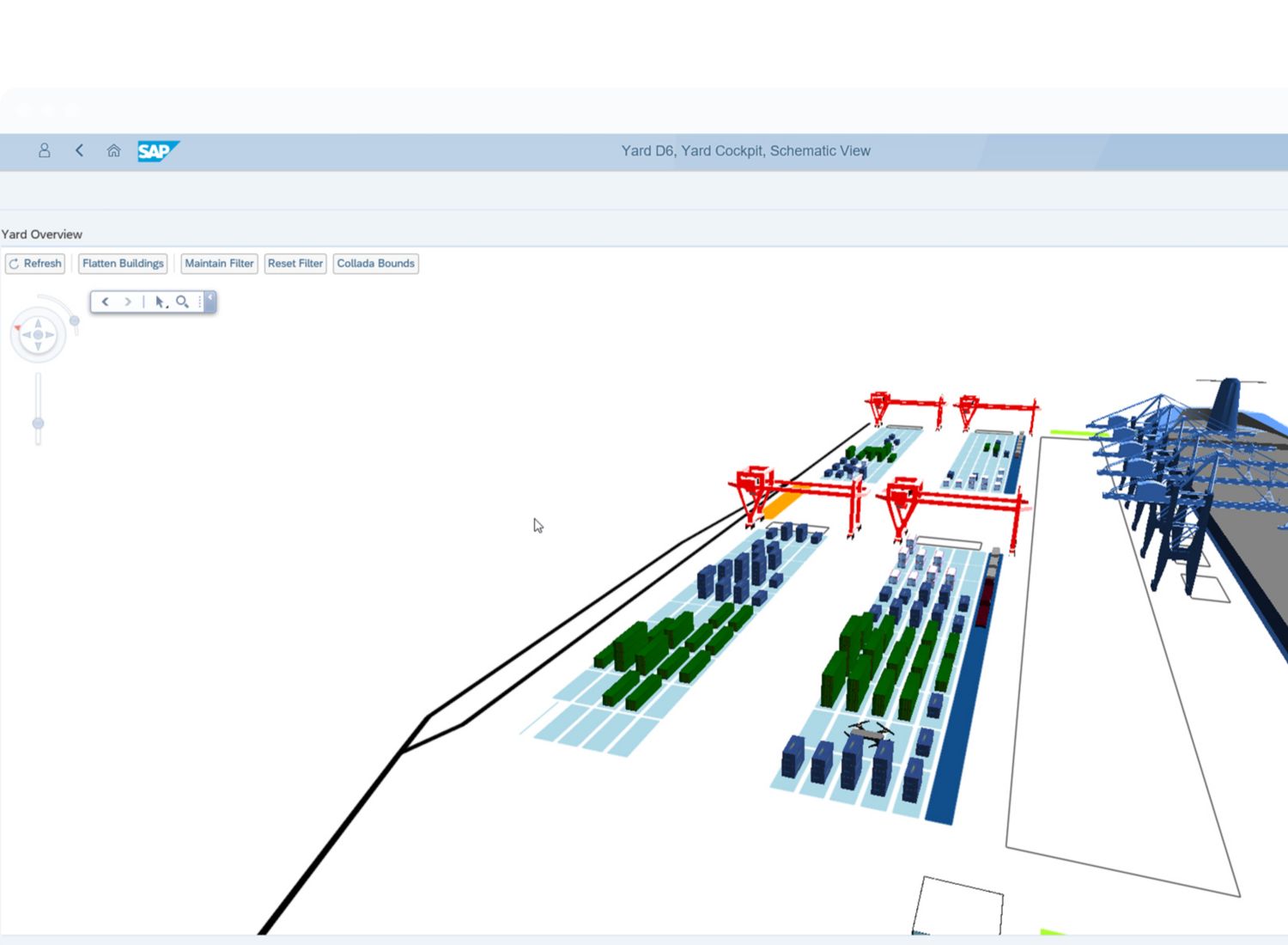
Task: Open Maintain Filter dialog
Action: [219, 264]
